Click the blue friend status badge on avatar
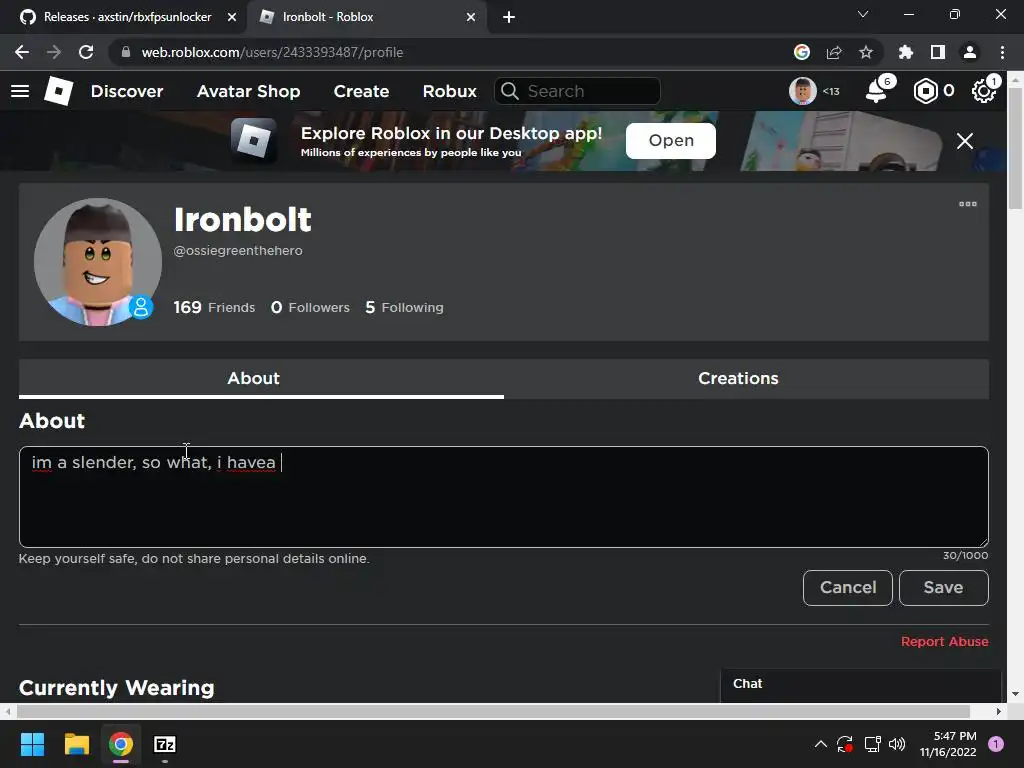 pyautogui.click(x=141, y=307)
